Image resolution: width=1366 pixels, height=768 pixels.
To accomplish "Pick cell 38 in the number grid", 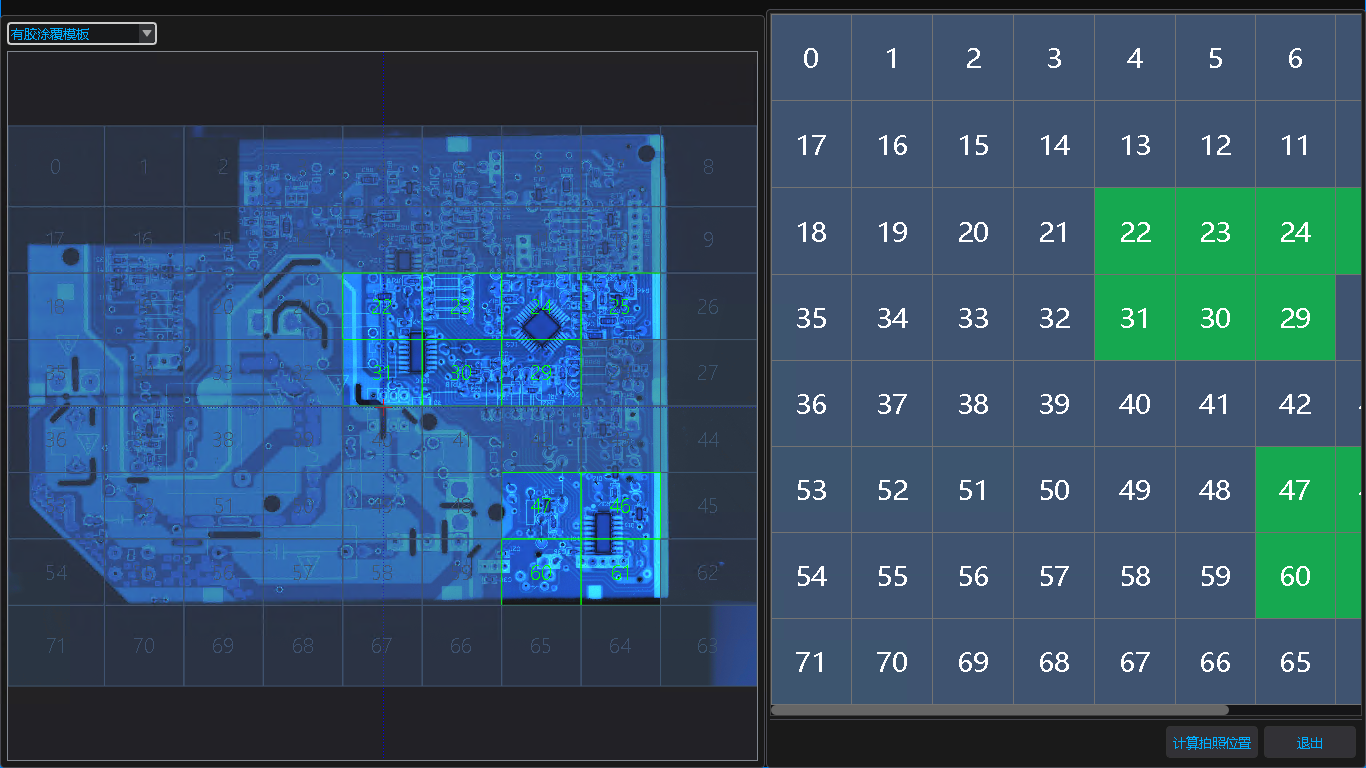I will click(x=973, y=404).
